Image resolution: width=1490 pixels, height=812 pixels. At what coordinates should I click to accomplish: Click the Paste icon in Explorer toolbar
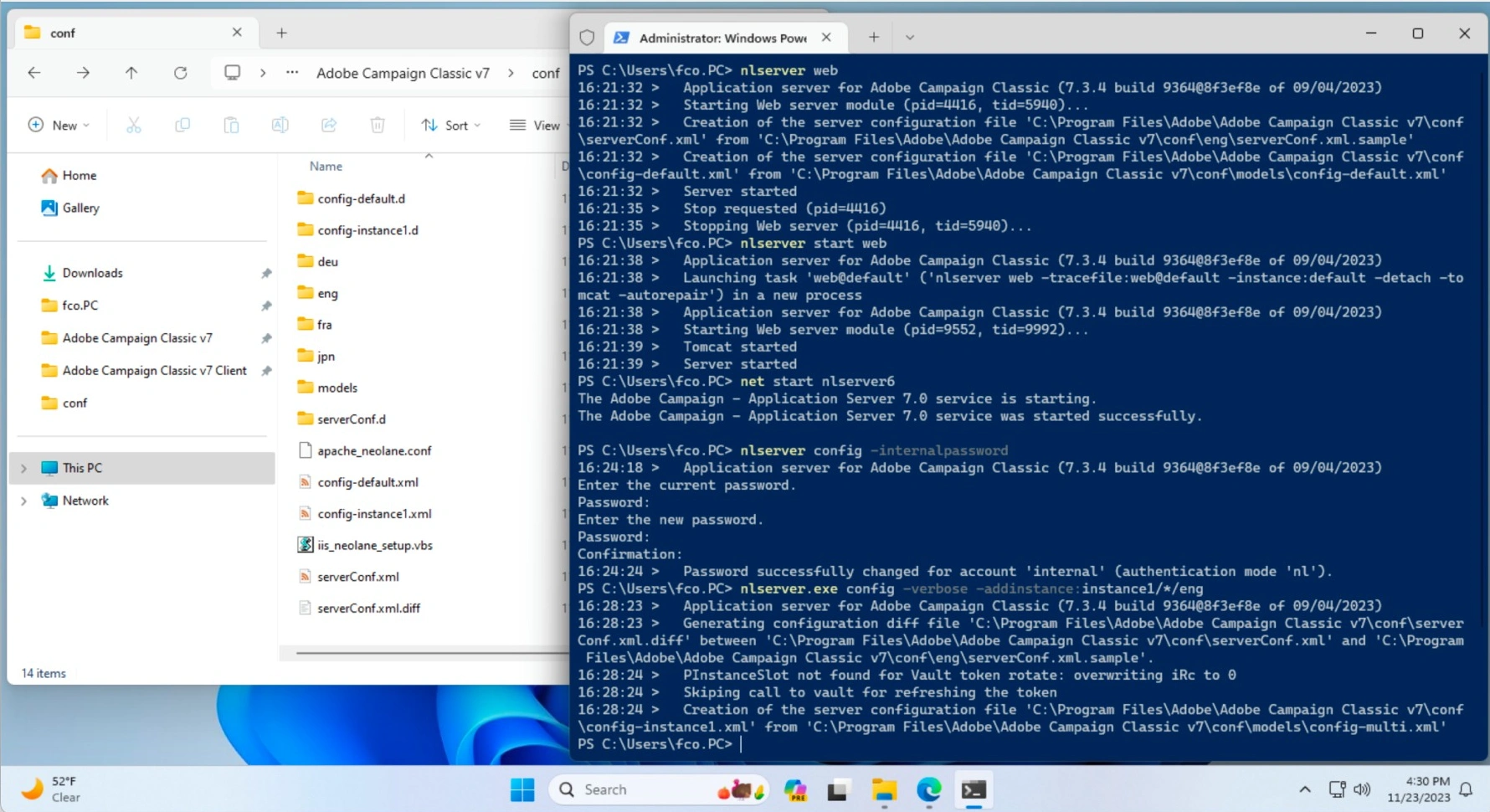pyautogui.click(x=231, y=125)
